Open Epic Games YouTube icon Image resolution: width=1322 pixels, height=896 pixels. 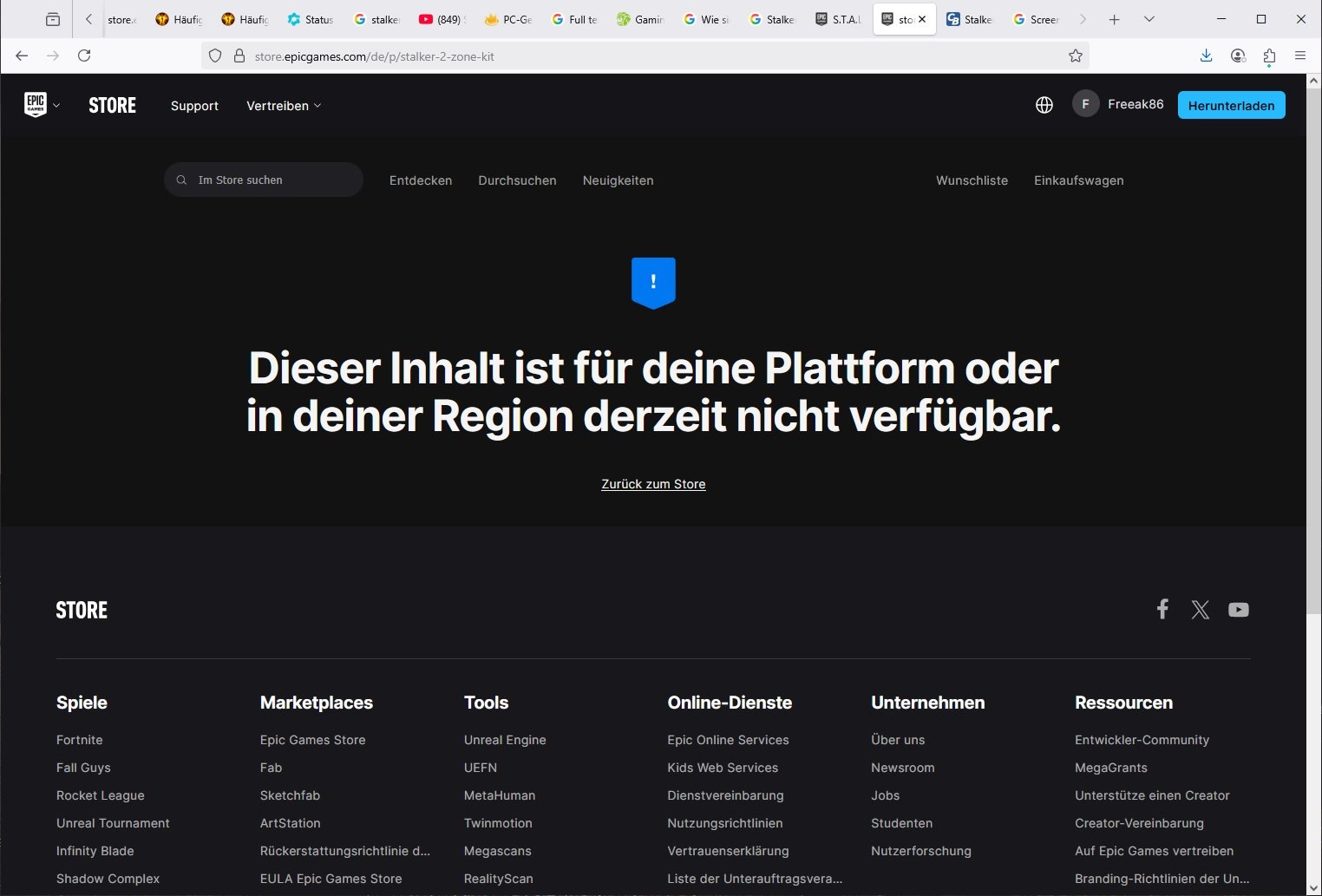click(x=1239, y=610)
